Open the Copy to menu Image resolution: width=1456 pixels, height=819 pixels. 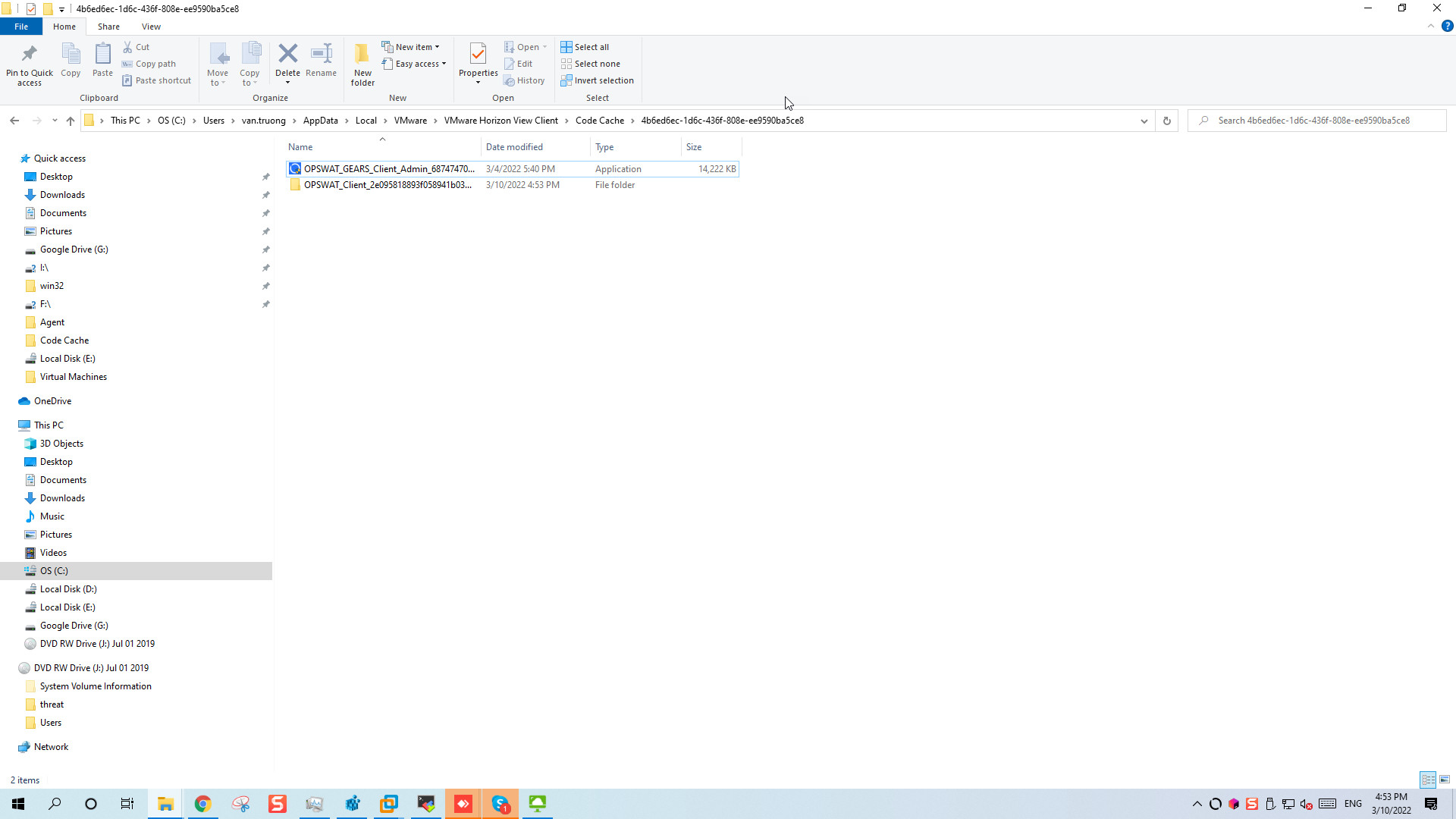(249, 64)
